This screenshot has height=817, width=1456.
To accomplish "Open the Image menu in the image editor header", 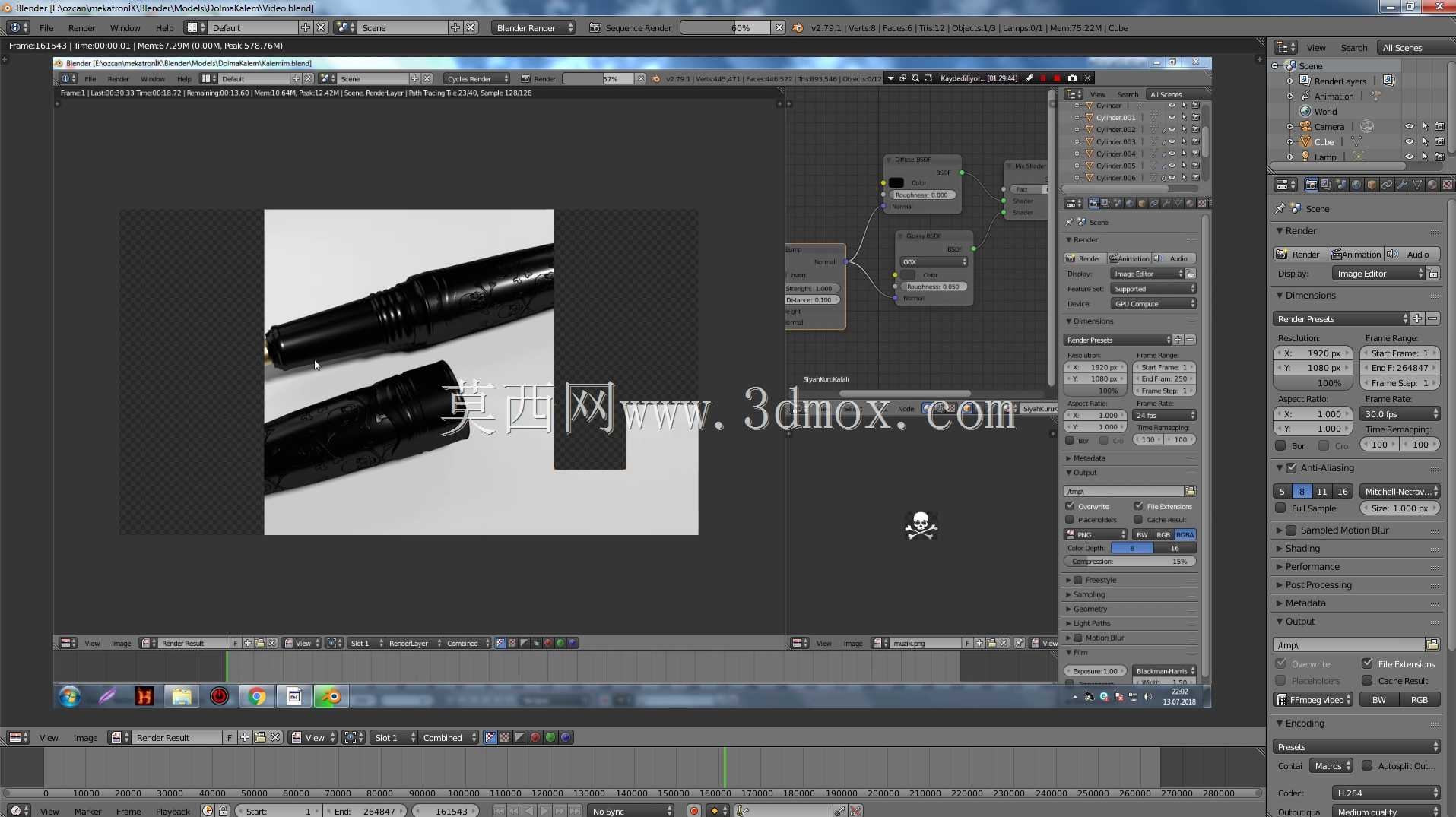I will click(85, 737).
